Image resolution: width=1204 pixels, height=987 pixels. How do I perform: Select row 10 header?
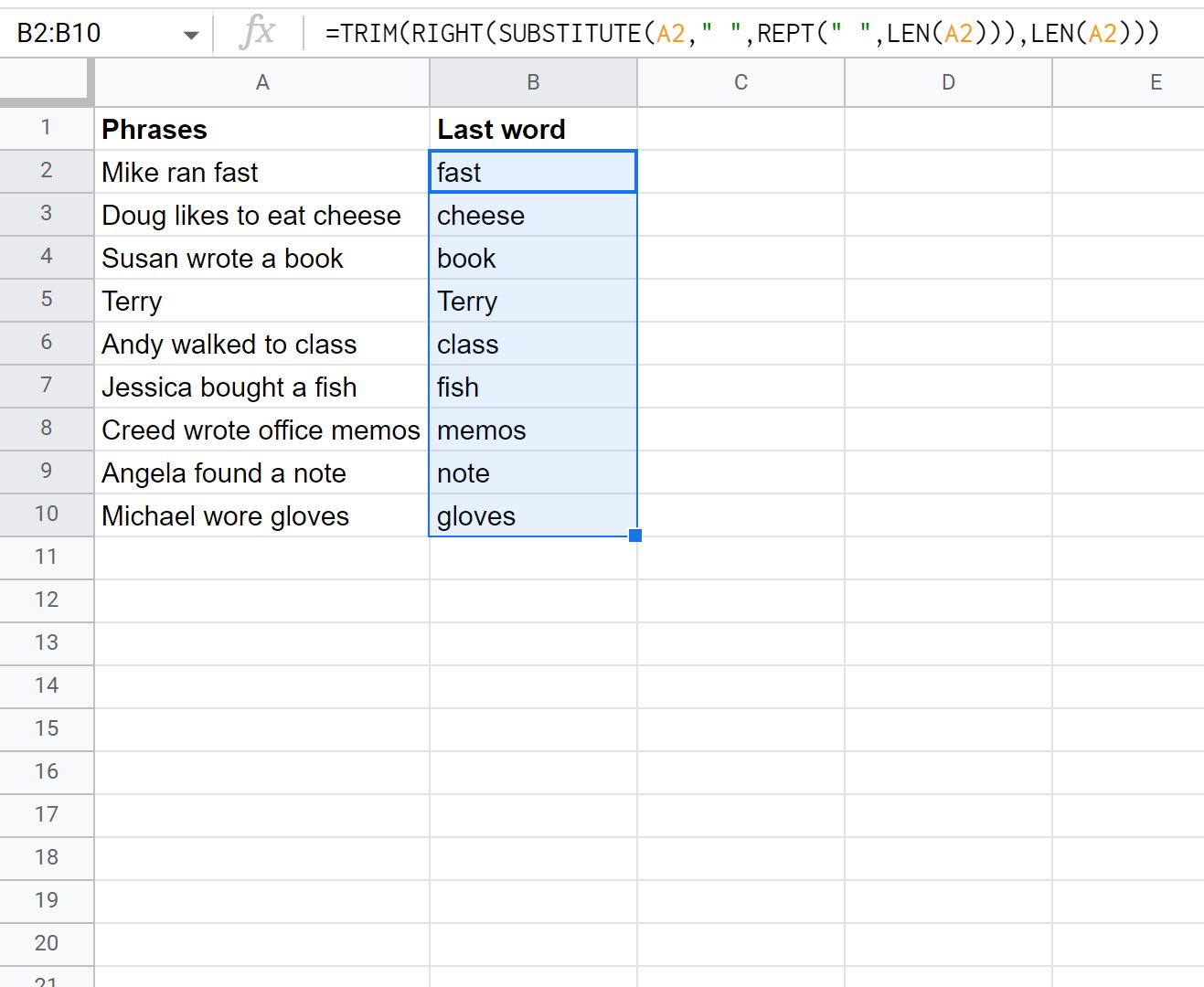click(x=47, y=515)
